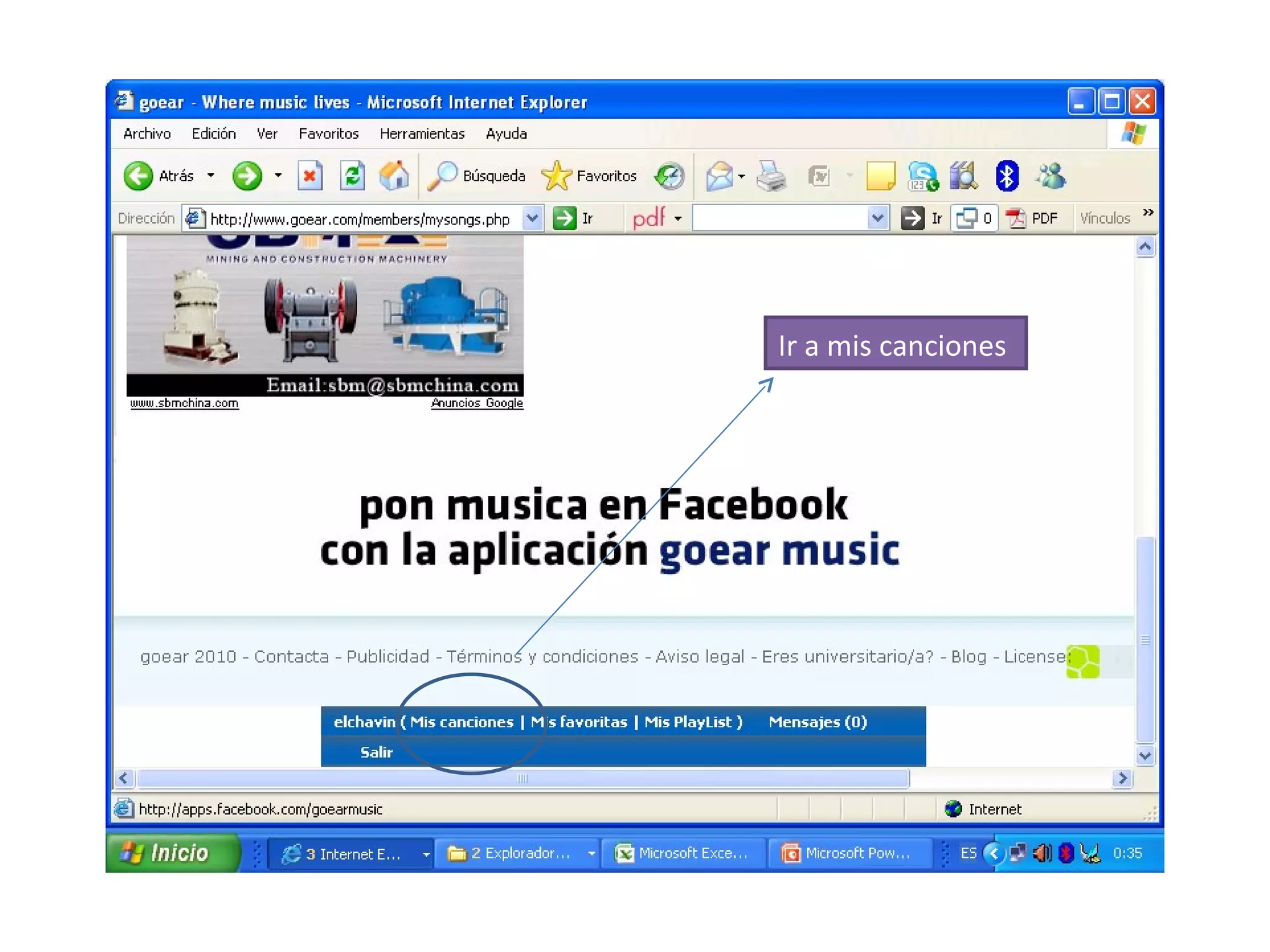1270x952 pixels.
Task: Click the Atrás back arrow icon
Action: point(138,176)
